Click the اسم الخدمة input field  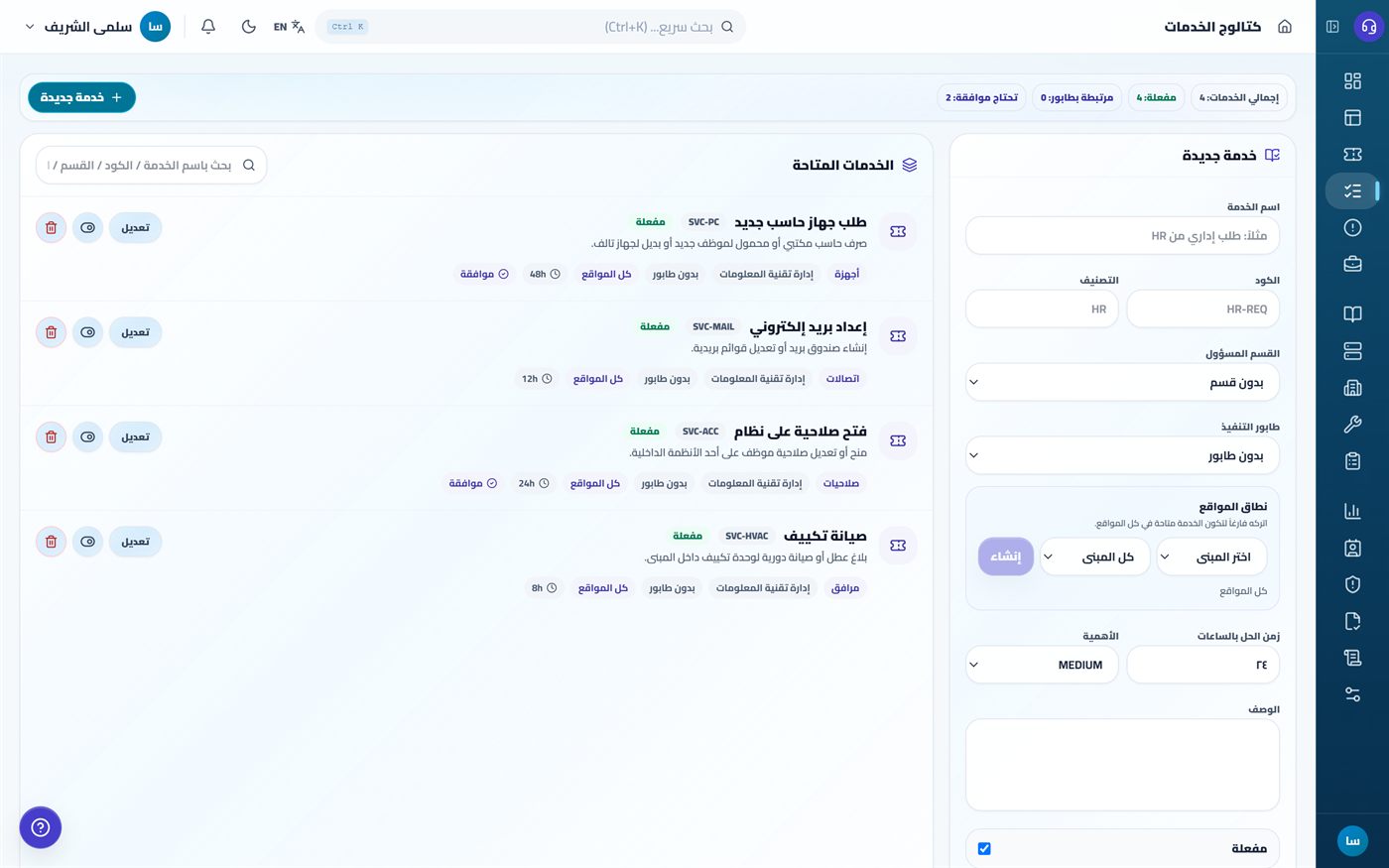1122,236
